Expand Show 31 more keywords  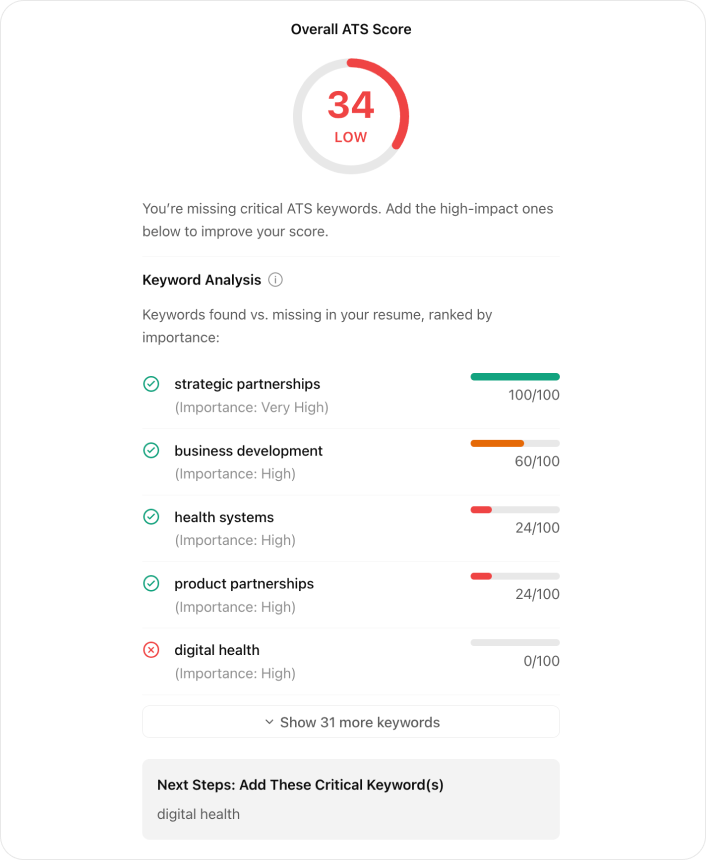coord(351,722)
